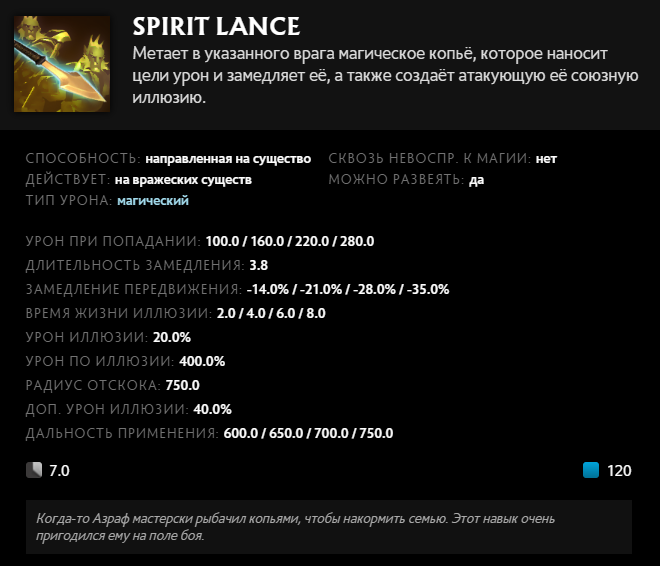Click the 'да' dispellable value
This screenshot has height=566, width=660.
[x=476, y=180]
